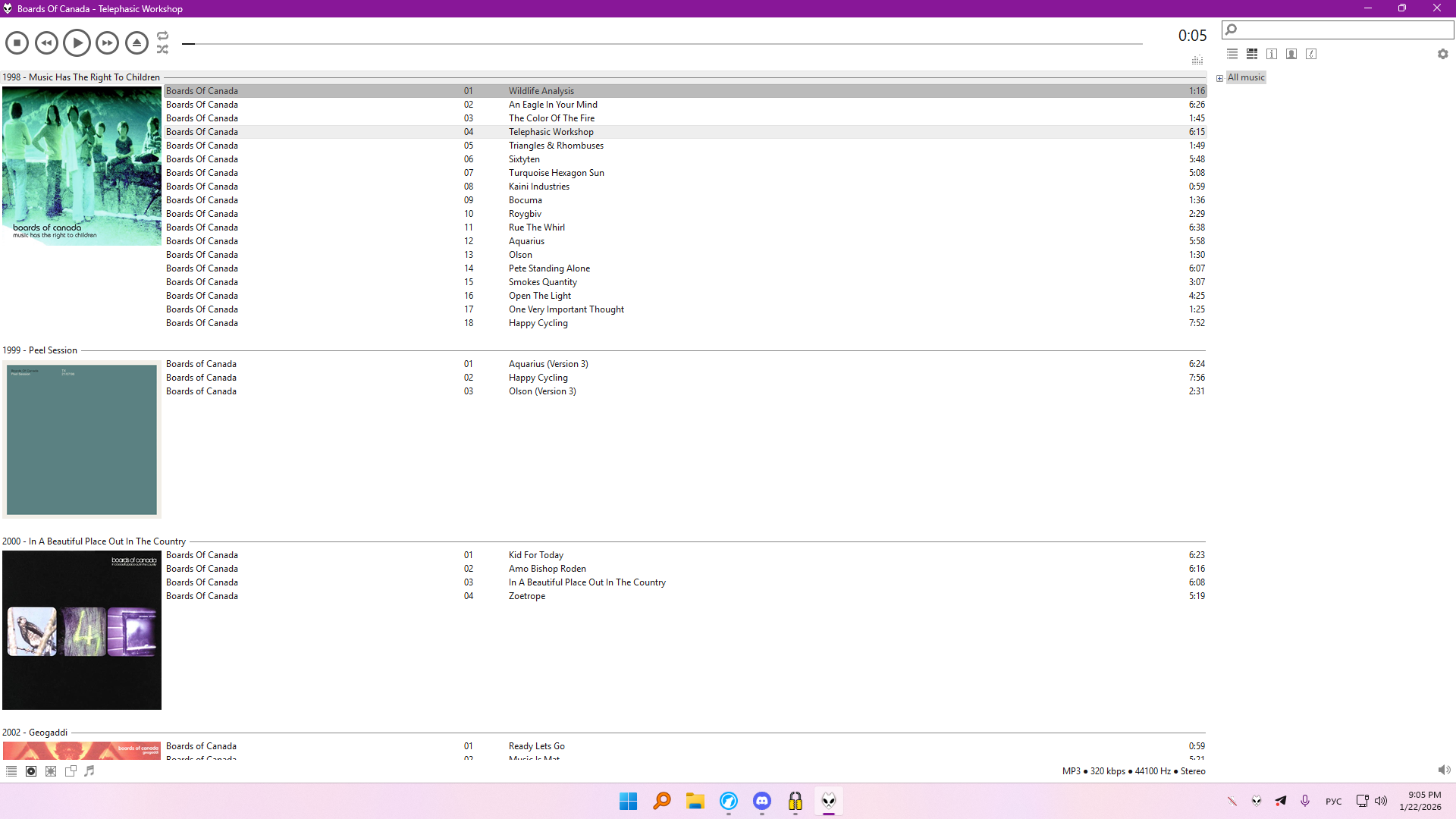This screenshot has width=1456, height=819.
Task: Click the volume speaker icon bottom right
Action: (1443, 770)
